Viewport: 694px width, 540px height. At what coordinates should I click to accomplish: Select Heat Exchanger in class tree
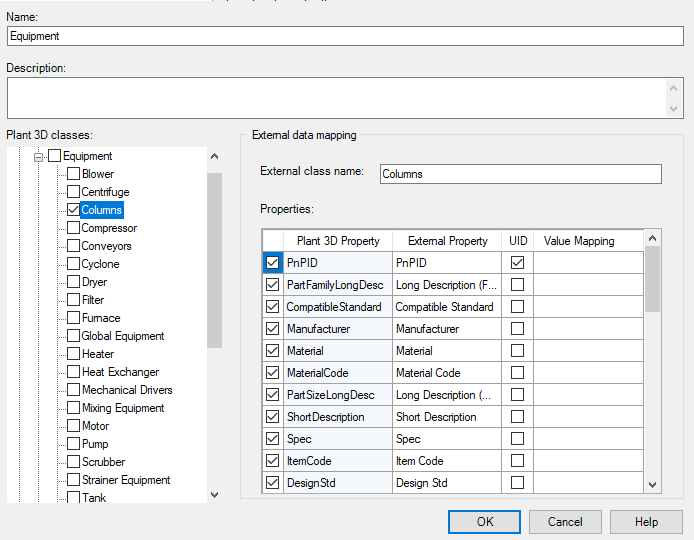coord(120,372)
